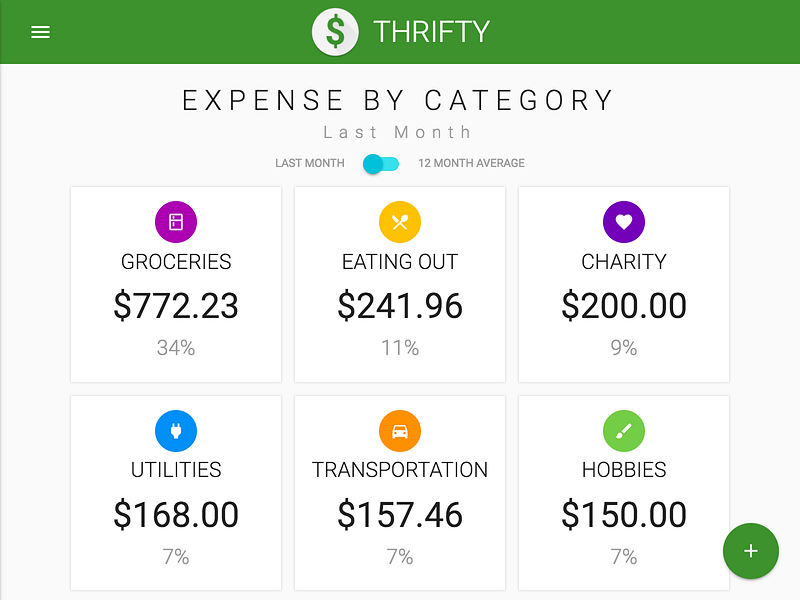Expand the Charity category card
This screenshot has height=600, width=800.
pyautogui.click(x=624, y=284)
